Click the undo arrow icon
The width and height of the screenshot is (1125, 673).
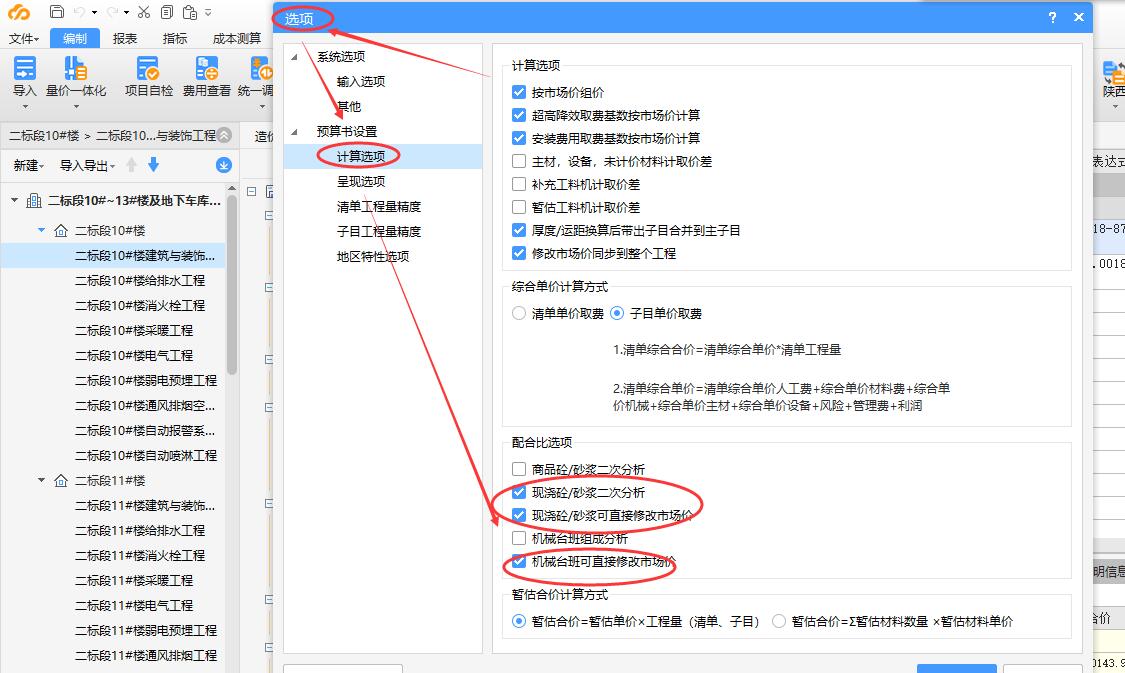click(79, 11)
